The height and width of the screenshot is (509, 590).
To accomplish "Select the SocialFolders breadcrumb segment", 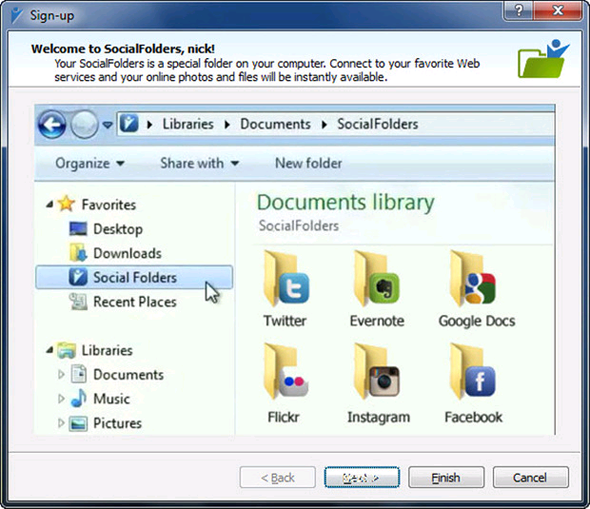I will point(377,124).
